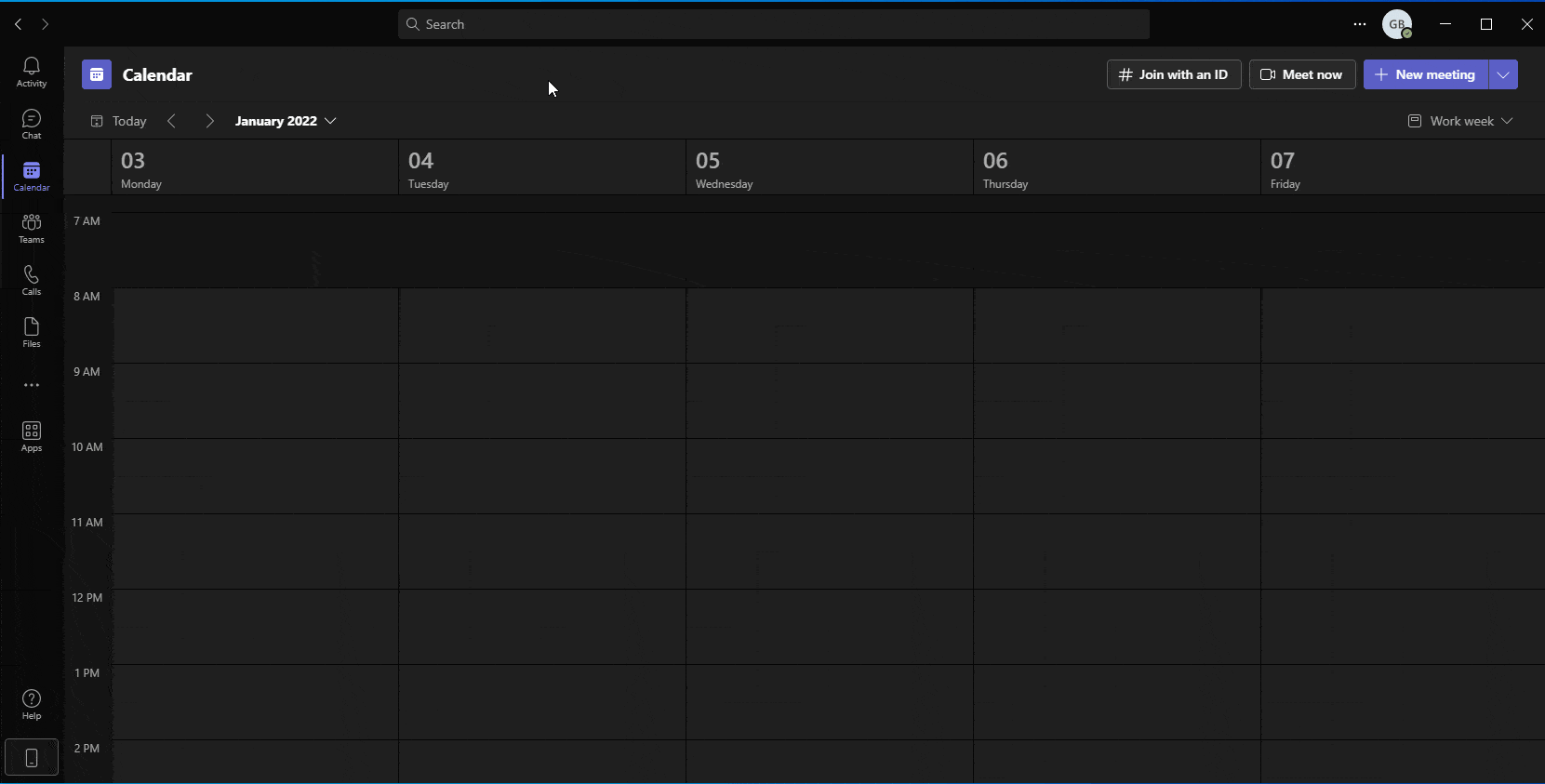This screenshot has height=784, width=1545.
Task: Go to Teams in left sidebar
Action: (32, 227)
